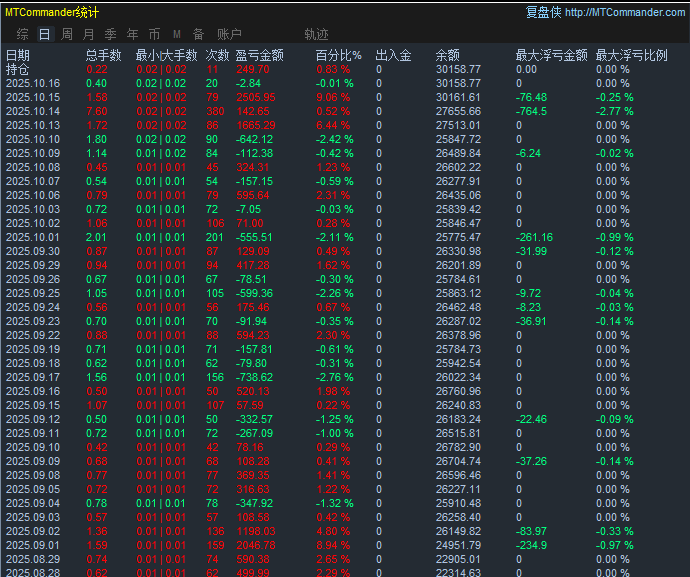Click the 次数 column header
This screenshot has height=577, width=690.
coord(217,55)
